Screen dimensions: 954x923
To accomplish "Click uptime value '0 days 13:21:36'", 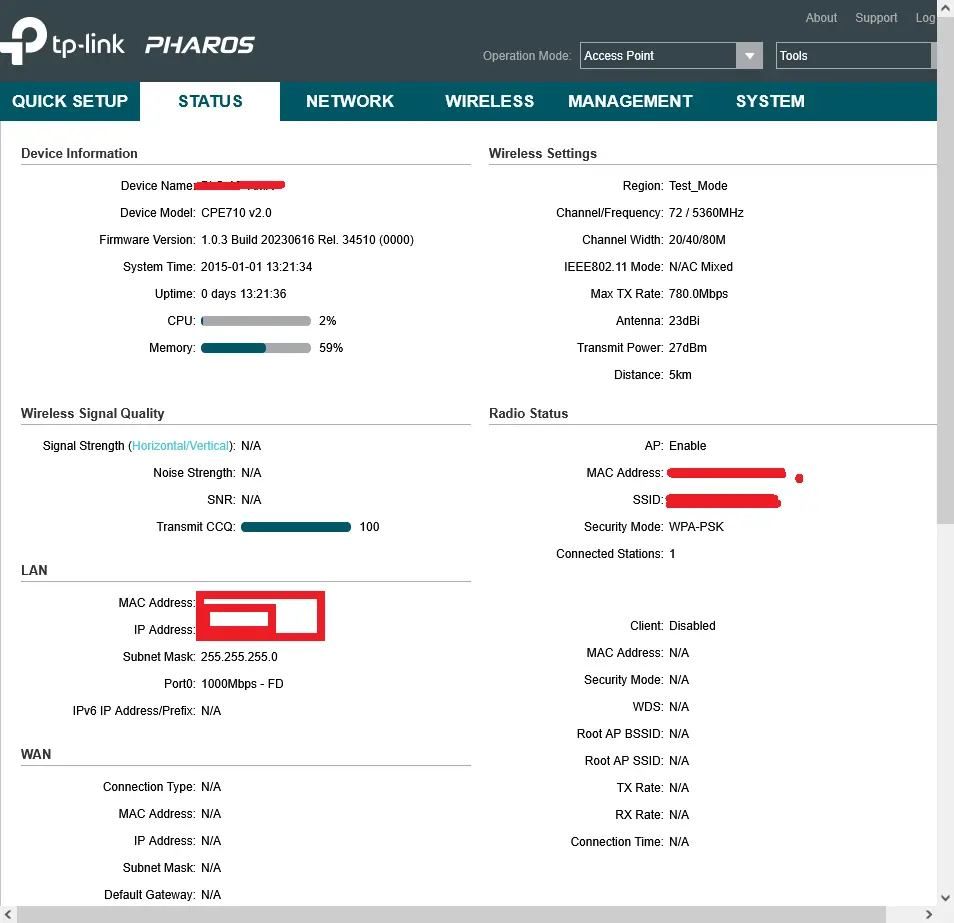I will pyautogui.click(x=243, y=294).
